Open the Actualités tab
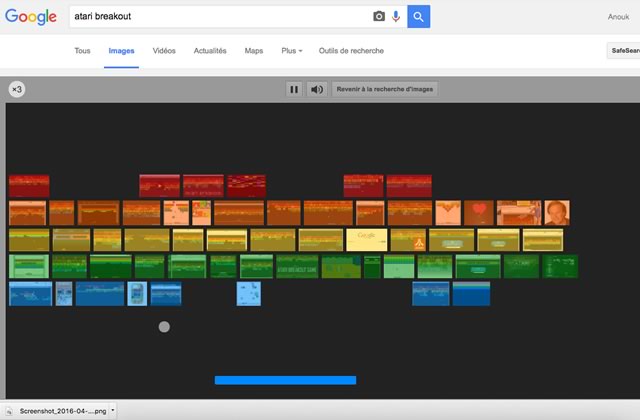Screen dimensions: 640x420 209,51
